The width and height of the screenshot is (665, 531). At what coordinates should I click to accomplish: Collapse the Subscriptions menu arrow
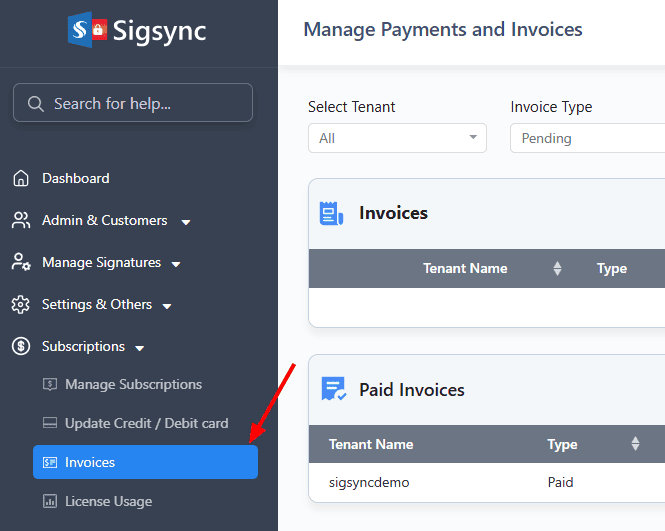click(140, 348)
